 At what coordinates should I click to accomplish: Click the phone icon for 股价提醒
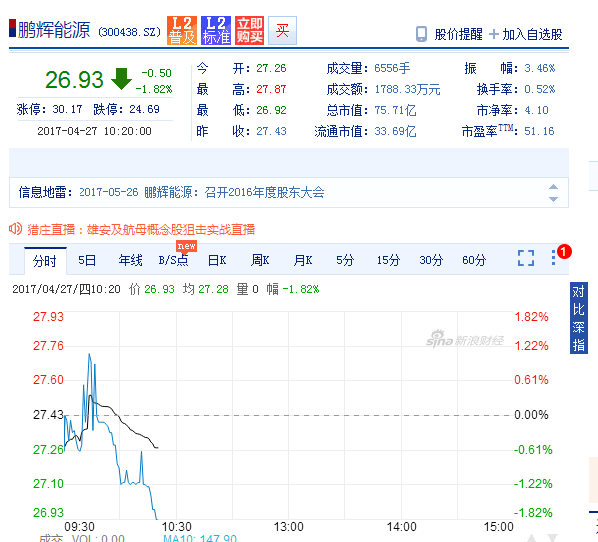tap(421, 34)
